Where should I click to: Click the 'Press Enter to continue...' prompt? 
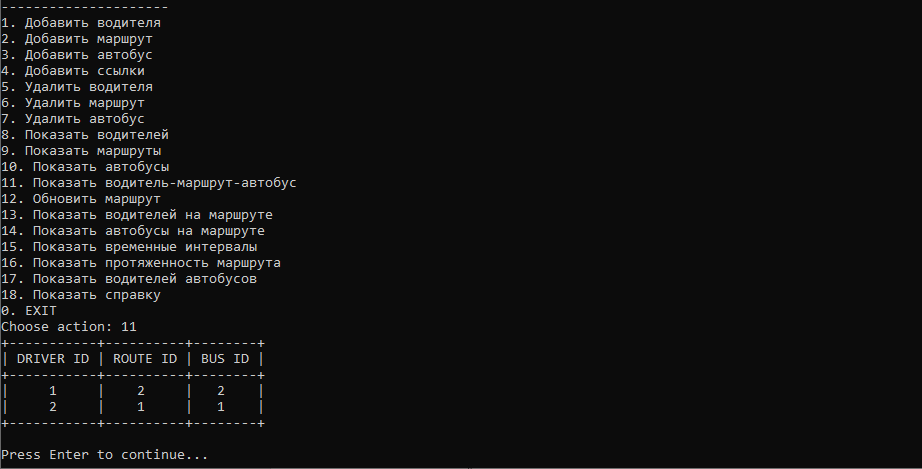click(105, 455)
